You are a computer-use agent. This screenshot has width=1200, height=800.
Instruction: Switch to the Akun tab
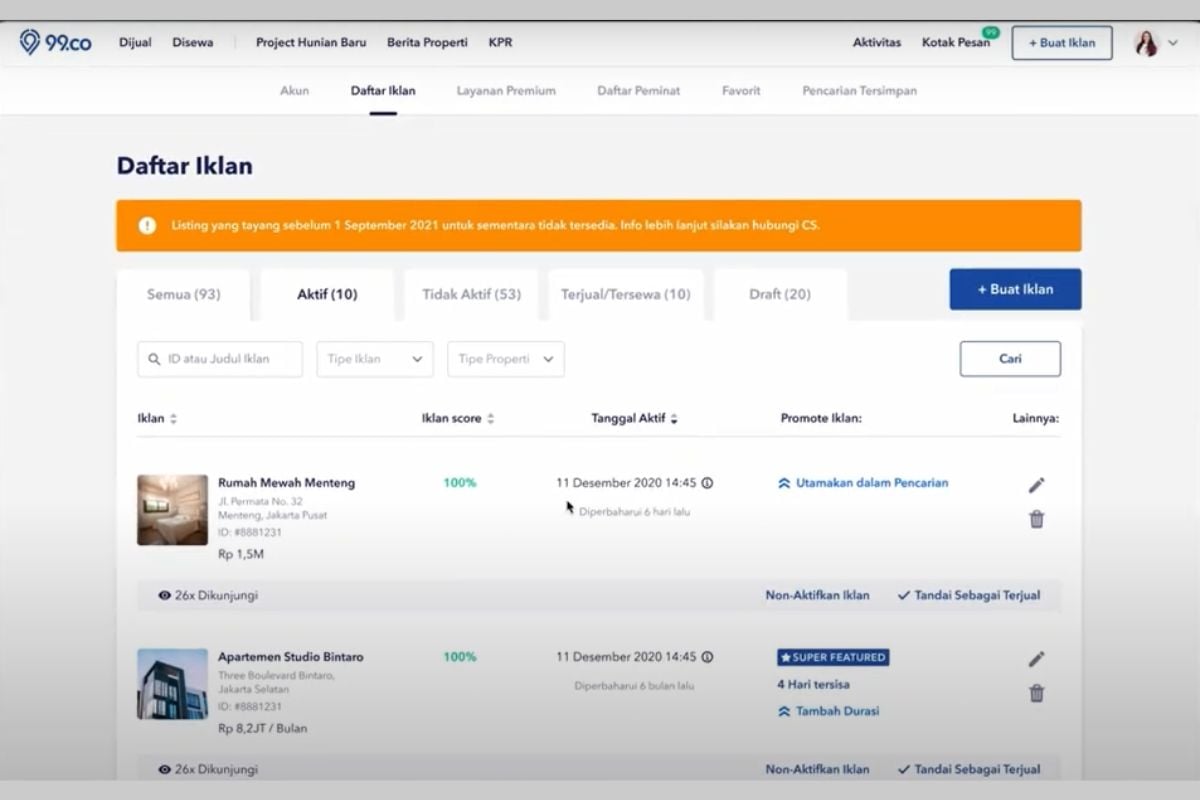pos(294,91)
